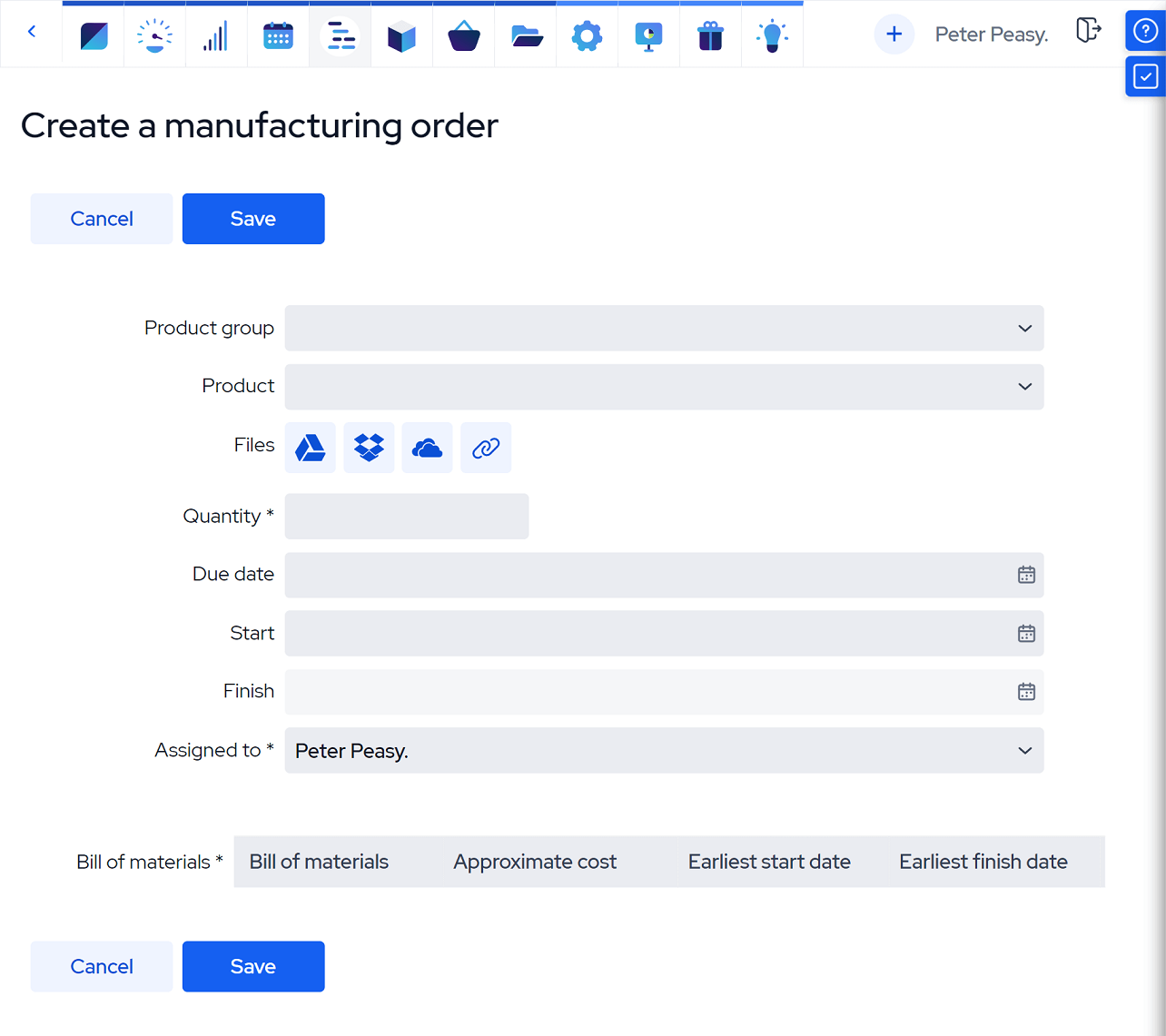Expand the Product dropdown
The width and height of the screenshot is (1166, 1036).
(x=664, y=387)
